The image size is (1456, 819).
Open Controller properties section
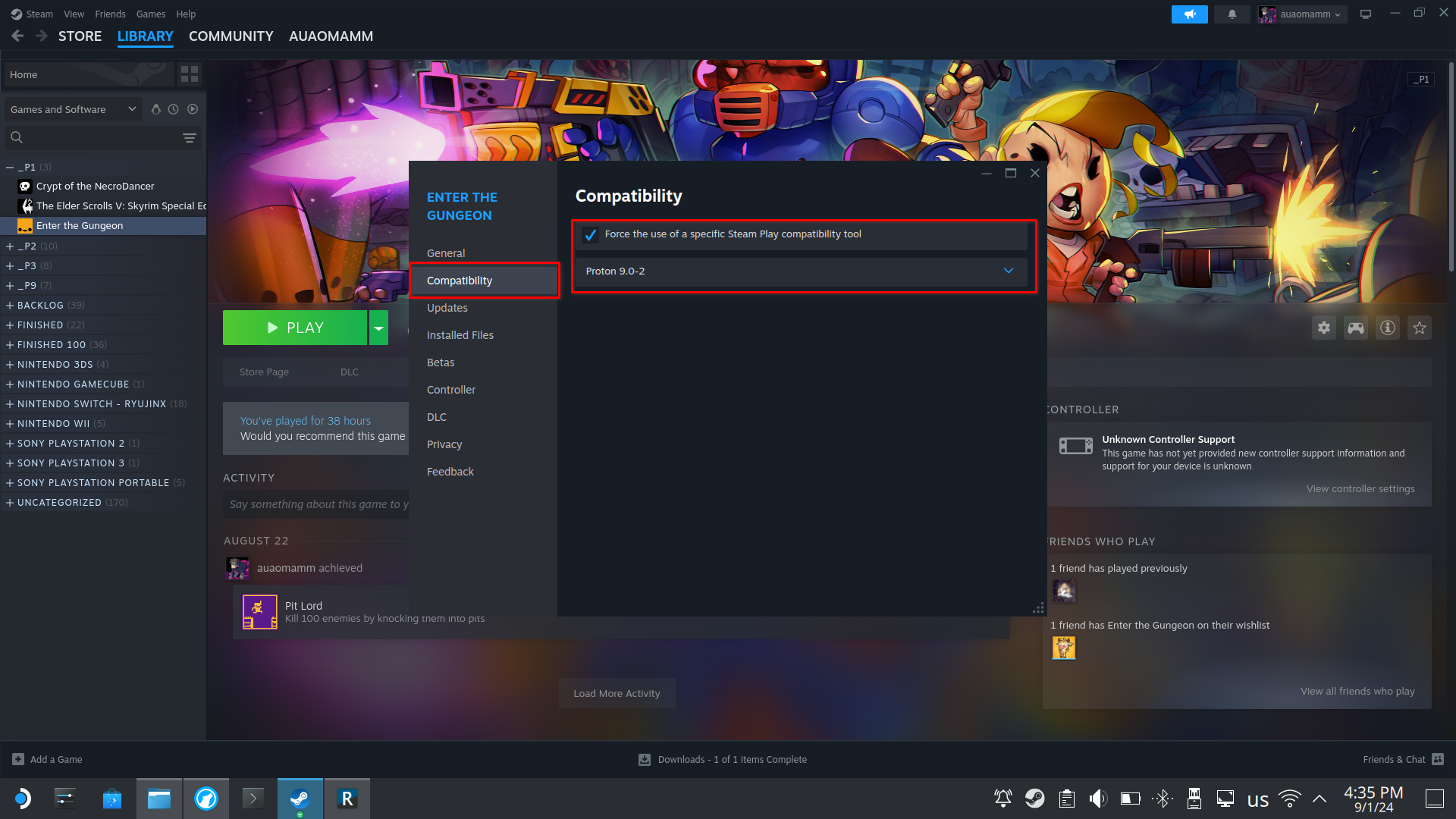point(451,389)
